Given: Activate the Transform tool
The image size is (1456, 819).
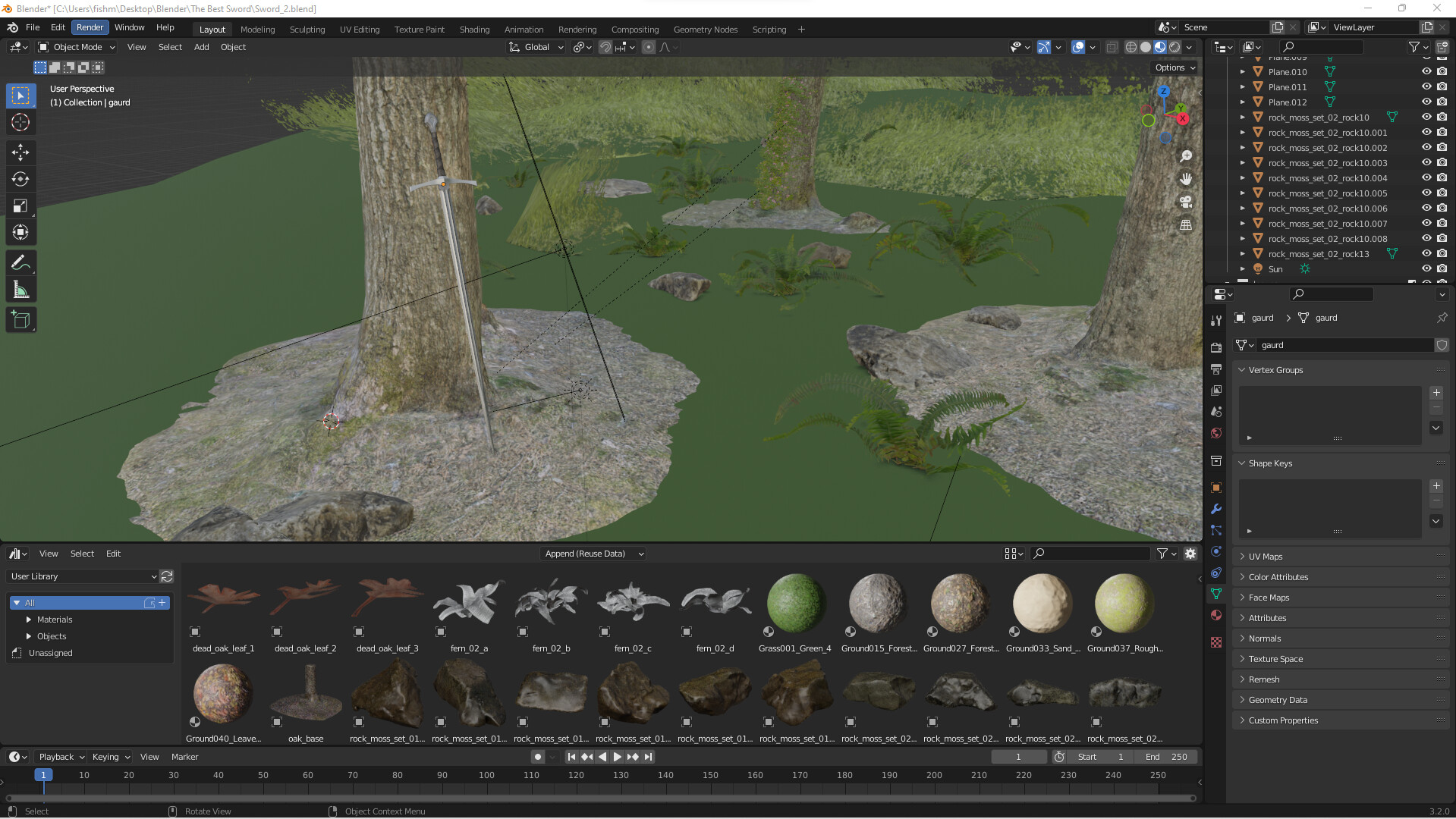Looking at the screenshot, I should point(20,232).
